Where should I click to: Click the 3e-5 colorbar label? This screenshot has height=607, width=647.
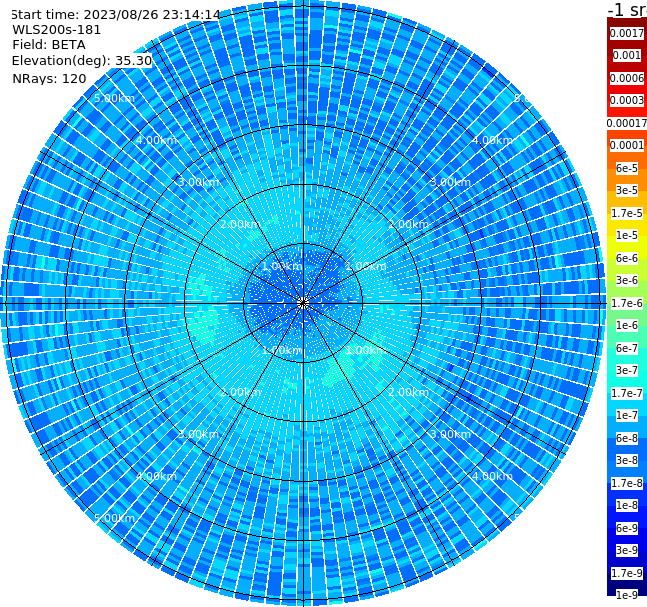pos(627,190)
